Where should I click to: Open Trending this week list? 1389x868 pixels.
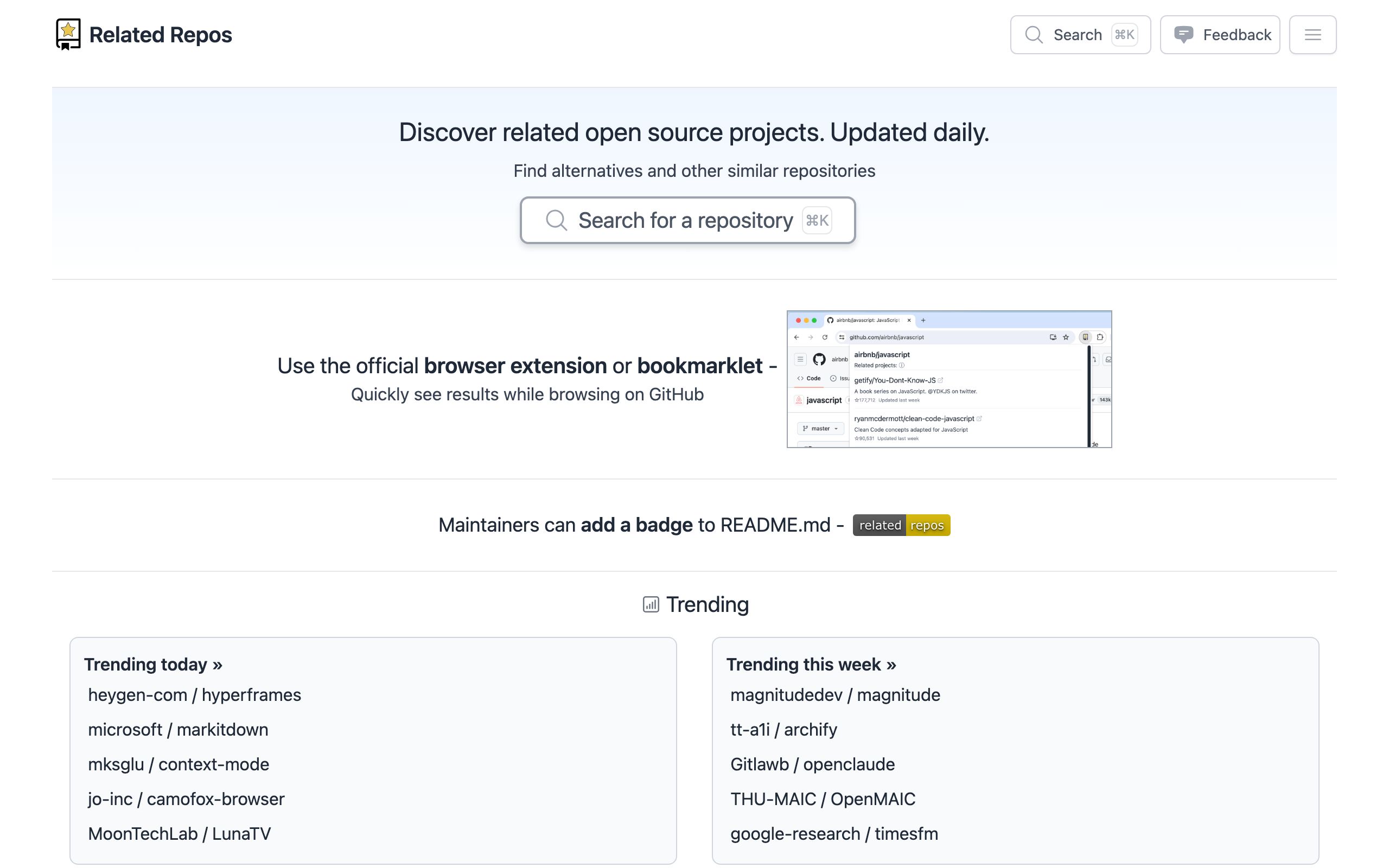(x=811, y=664)
